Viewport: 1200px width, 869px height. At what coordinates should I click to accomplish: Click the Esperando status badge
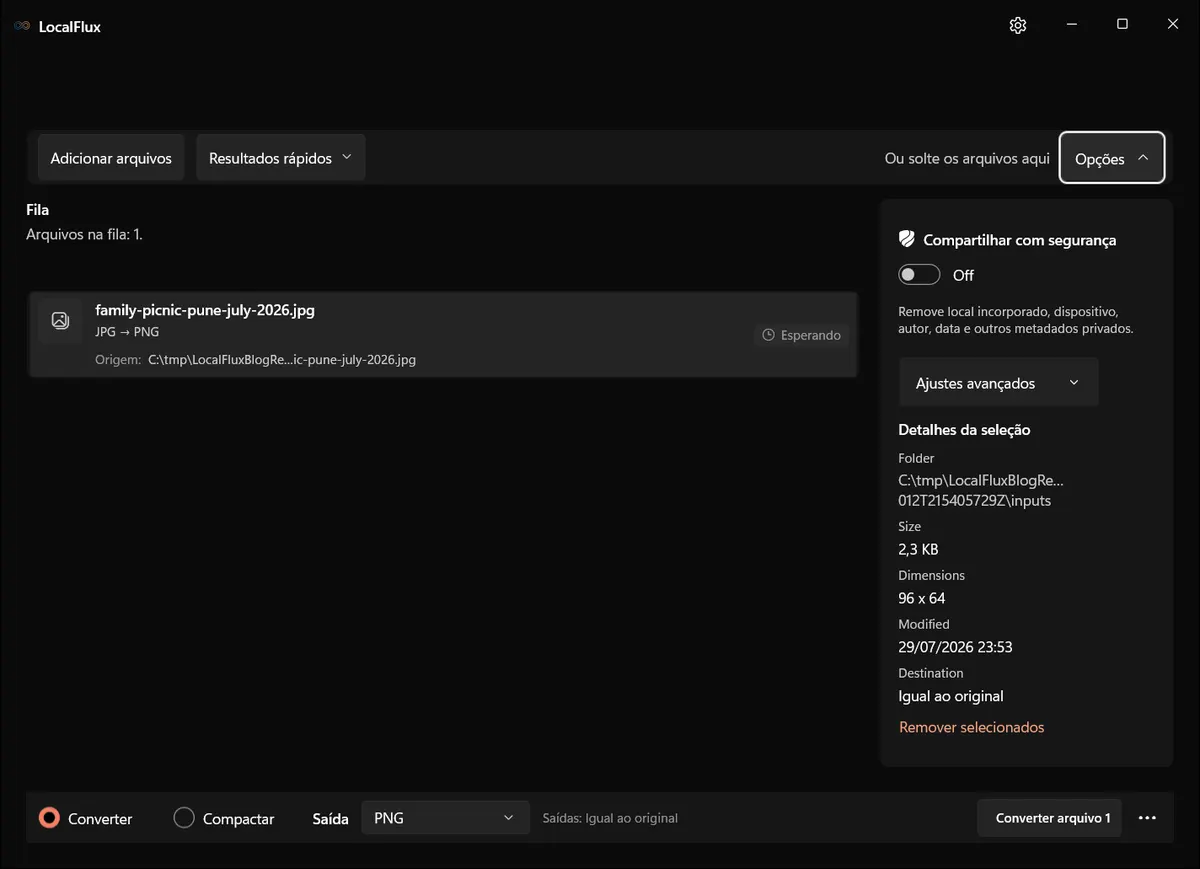[801, 335]
